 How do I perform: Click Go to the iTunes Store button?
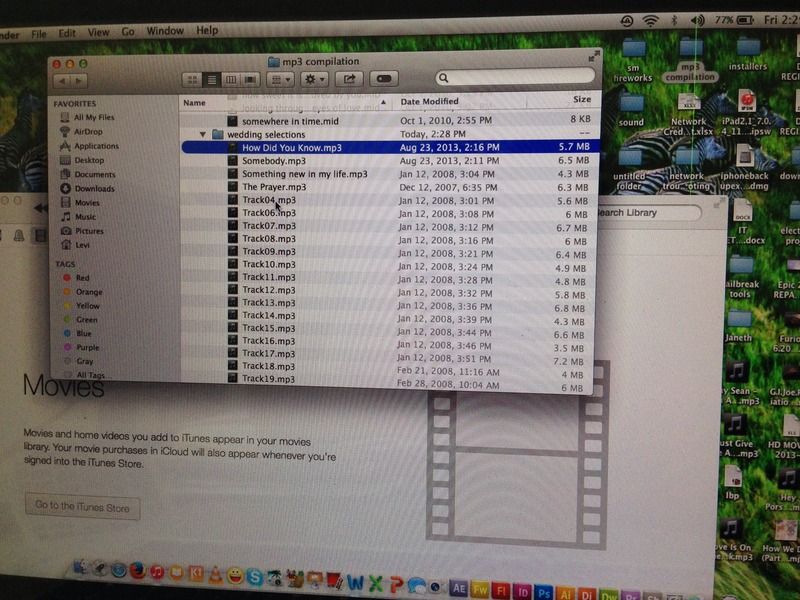coord(82,507)
